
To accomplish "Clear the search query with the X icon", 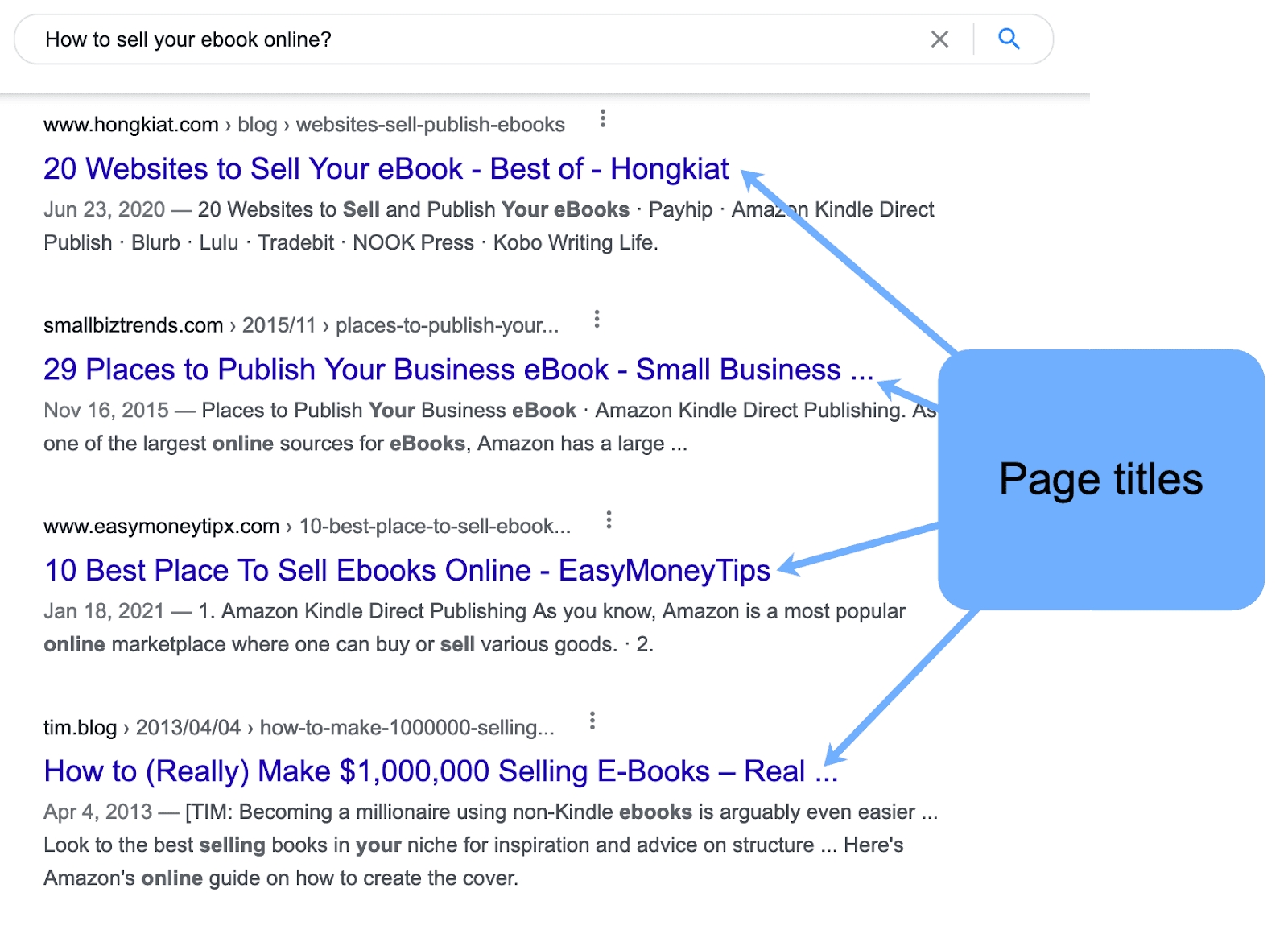I will 939,39.
